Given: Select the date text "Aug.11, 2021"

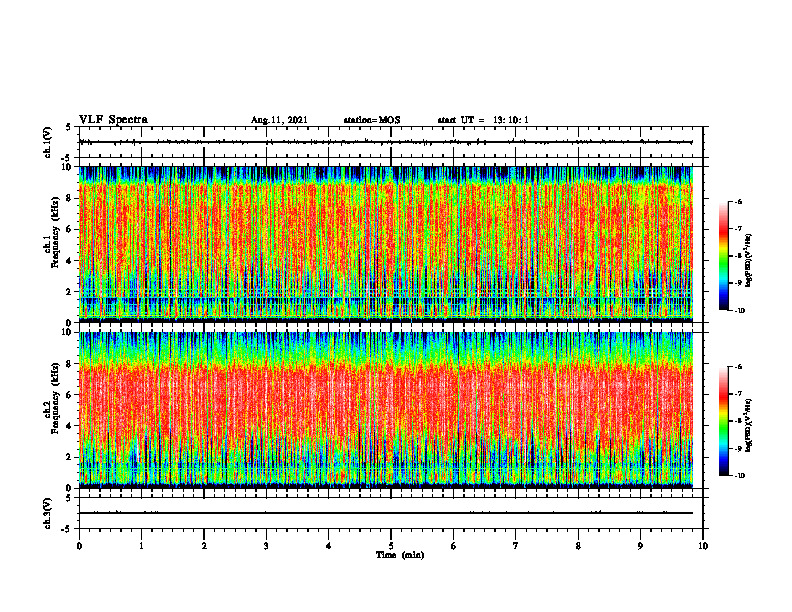Looking at the screenshot, I should 279,120.
